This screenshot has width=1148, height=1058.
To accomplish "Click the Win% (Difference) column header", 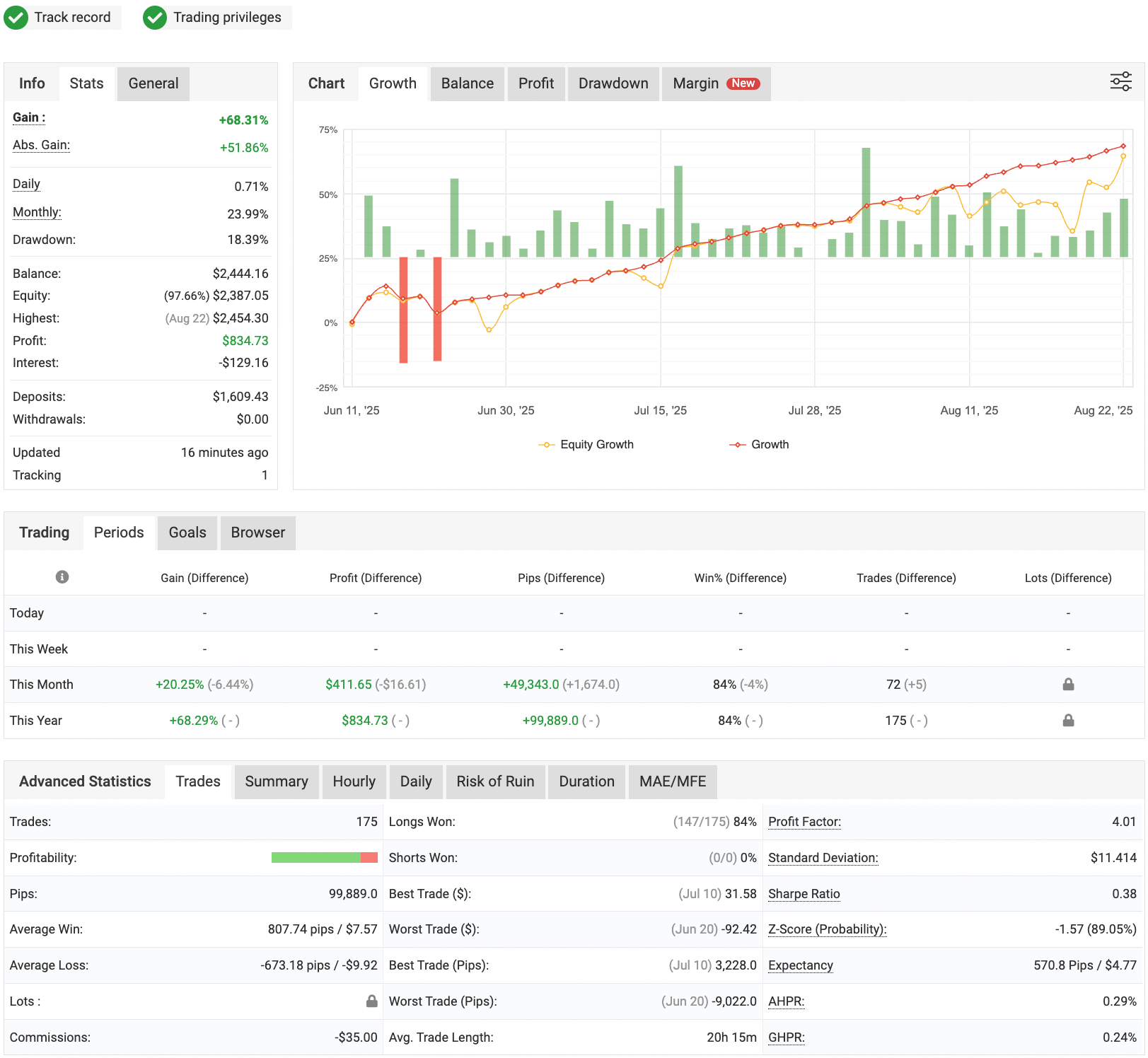I will [741, 578].
